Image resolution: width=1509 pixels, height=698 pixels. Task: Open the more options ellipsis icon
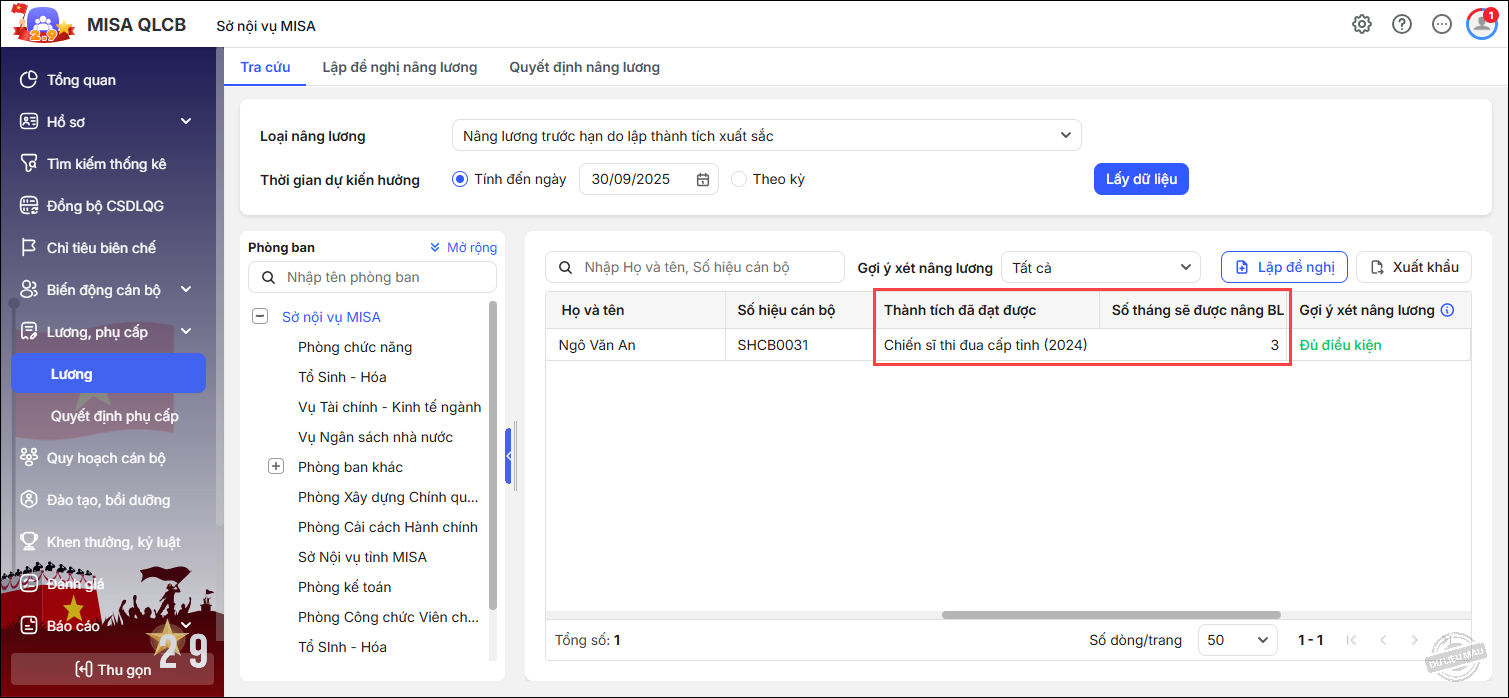(x=1441, y=25)
